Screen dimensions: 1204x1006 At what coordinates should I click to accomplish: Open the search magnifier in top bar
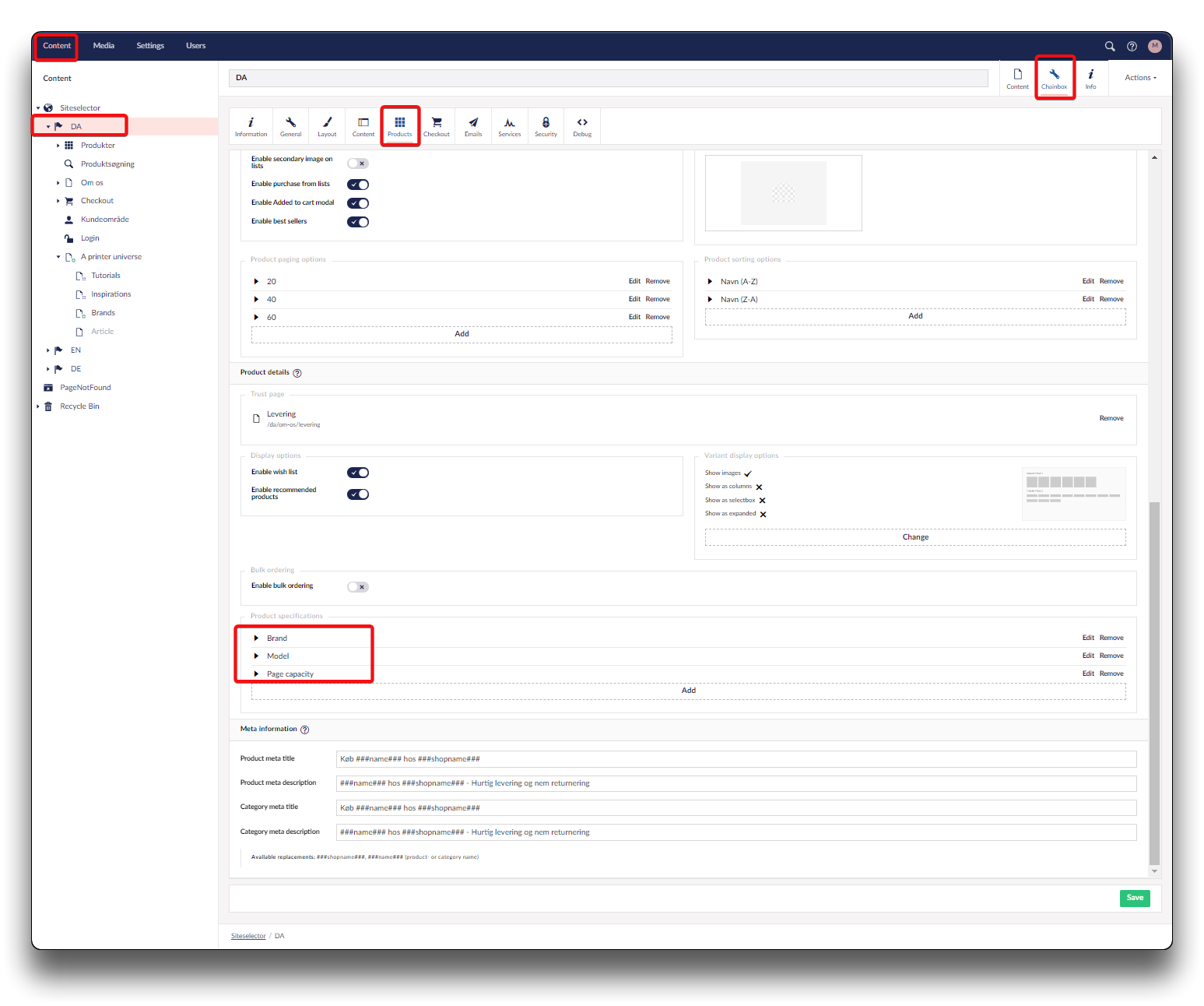[x=1110, y=46]
